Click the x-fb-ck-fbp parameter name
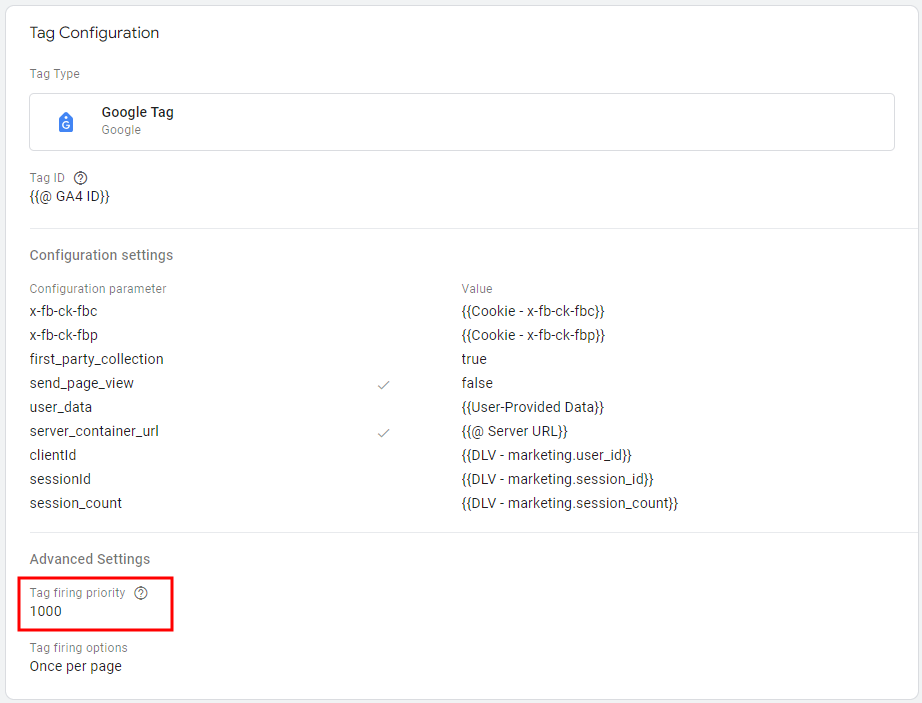Viewport: 922px width, 703px height. click(64, 335)
